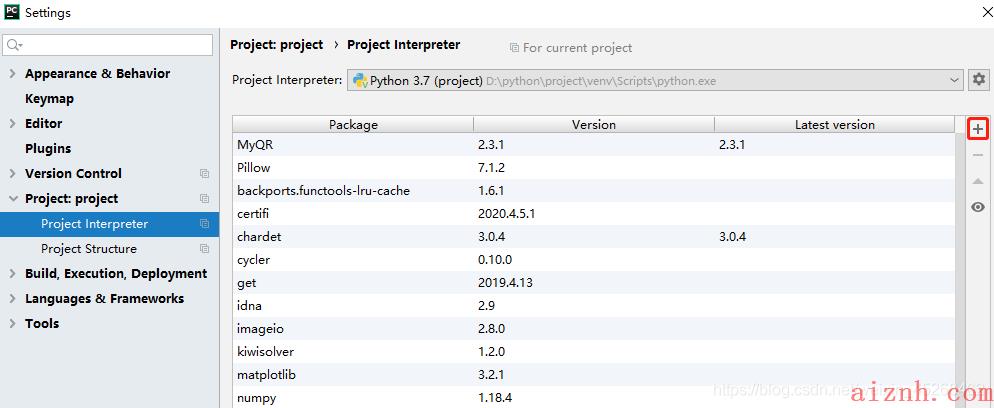Select the idna package row
This screenshot has height=408, width=994.
(593, 306)
